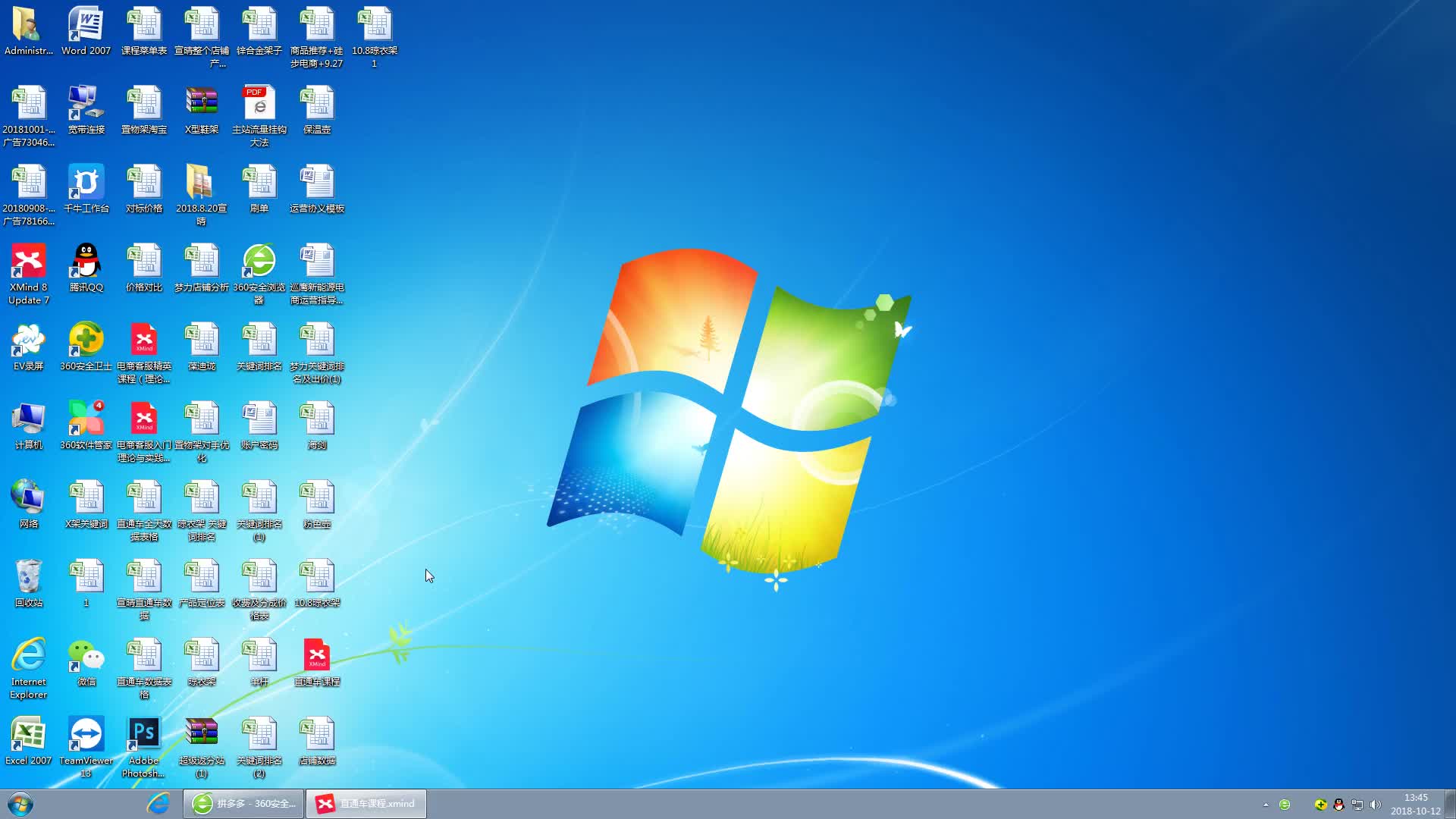The width and height of the screenshot is (1456, 819).
Task: Open the 360 browser green tray icon
Action: pos(1285,805)
